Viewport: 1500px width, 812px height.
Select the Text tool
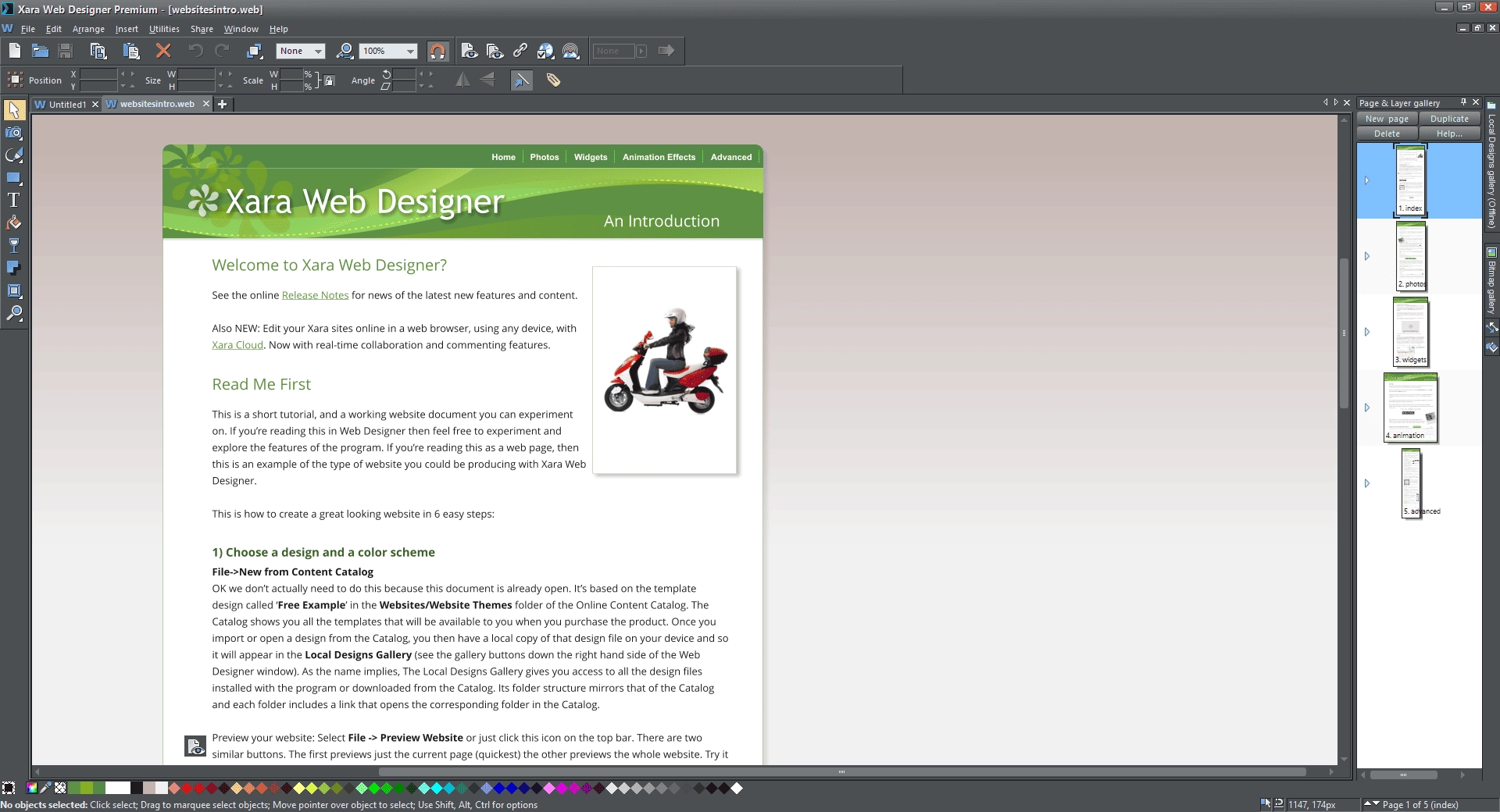coord(14,200)
